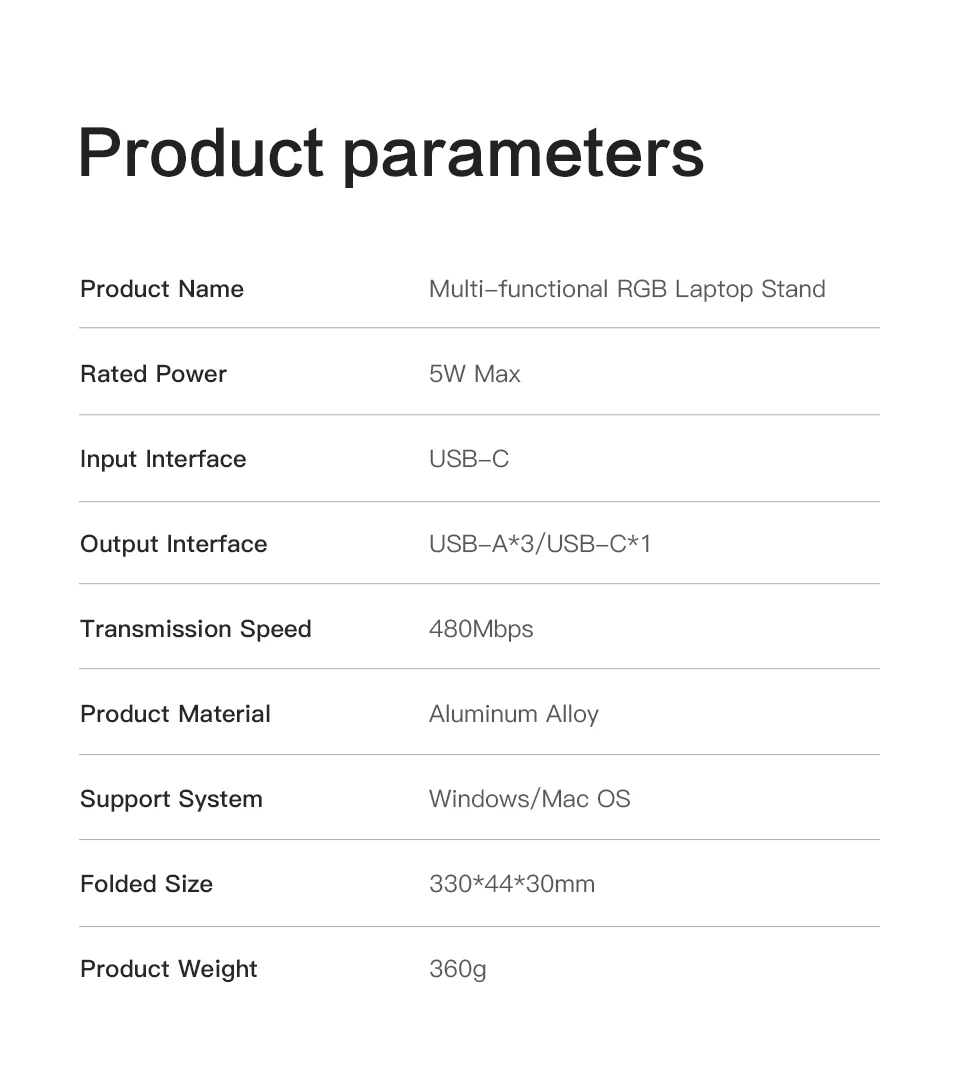Click the "Windows/Mac OS" value
Image resolution: width=960 pixels, height=1089 pixels.
point(530,799)
